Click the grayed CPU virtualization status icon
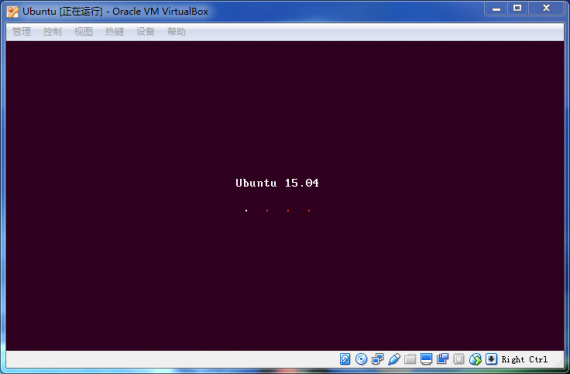Screen dimensions: 570x374 point(459,359)
